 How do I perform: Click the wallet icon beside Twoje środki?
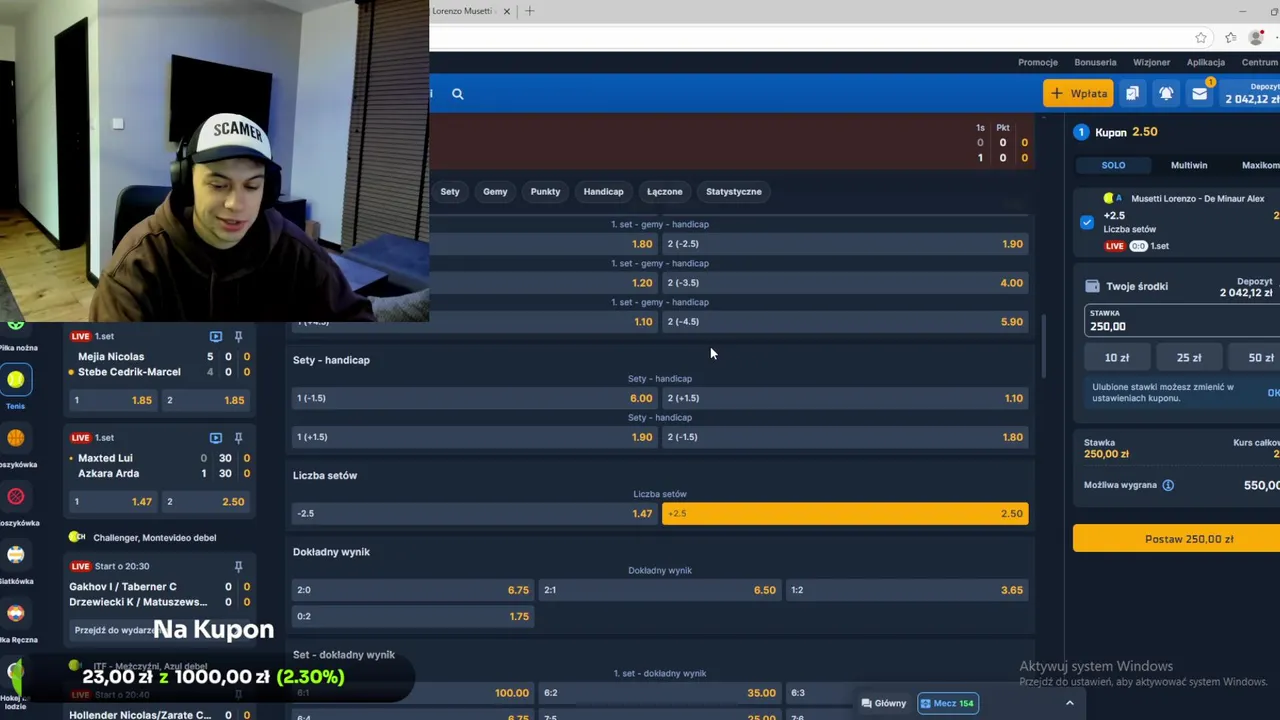[x=1092, y=286]
